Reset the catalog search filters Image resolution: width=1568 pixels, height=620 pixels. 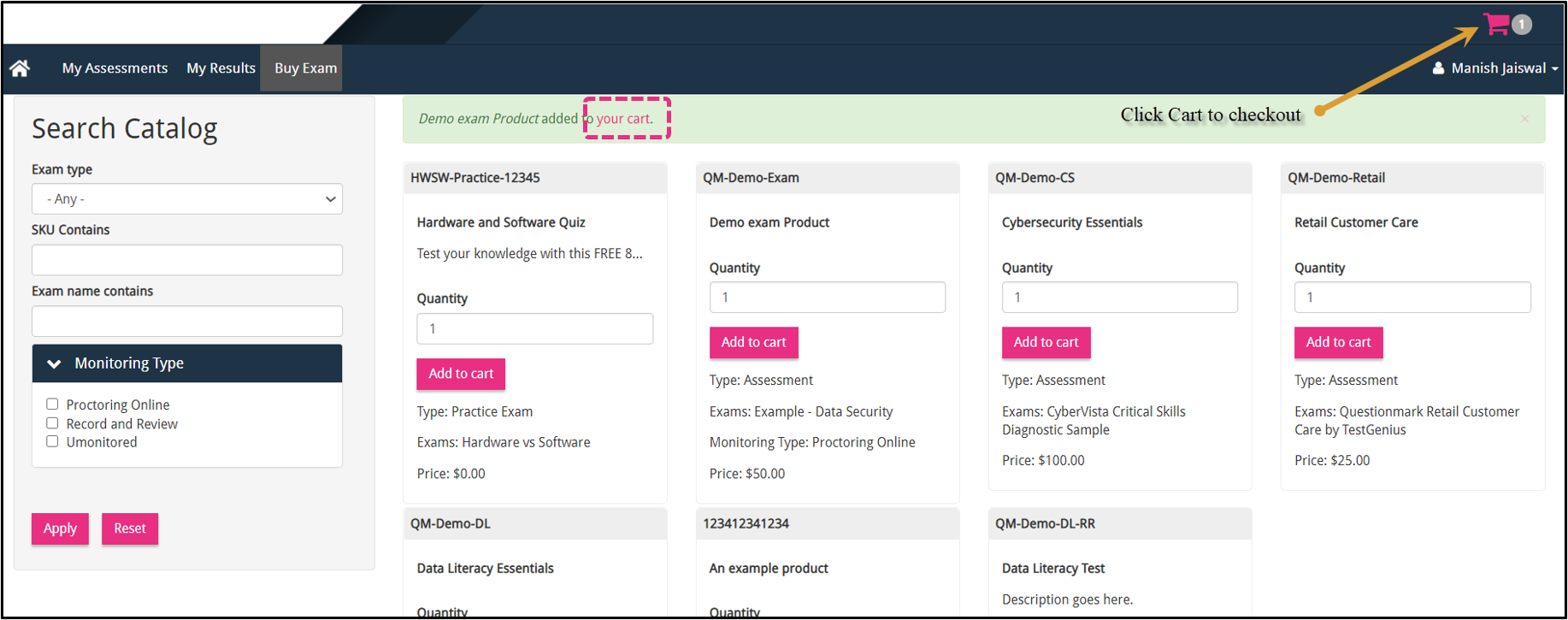click(x=130, y=528)
